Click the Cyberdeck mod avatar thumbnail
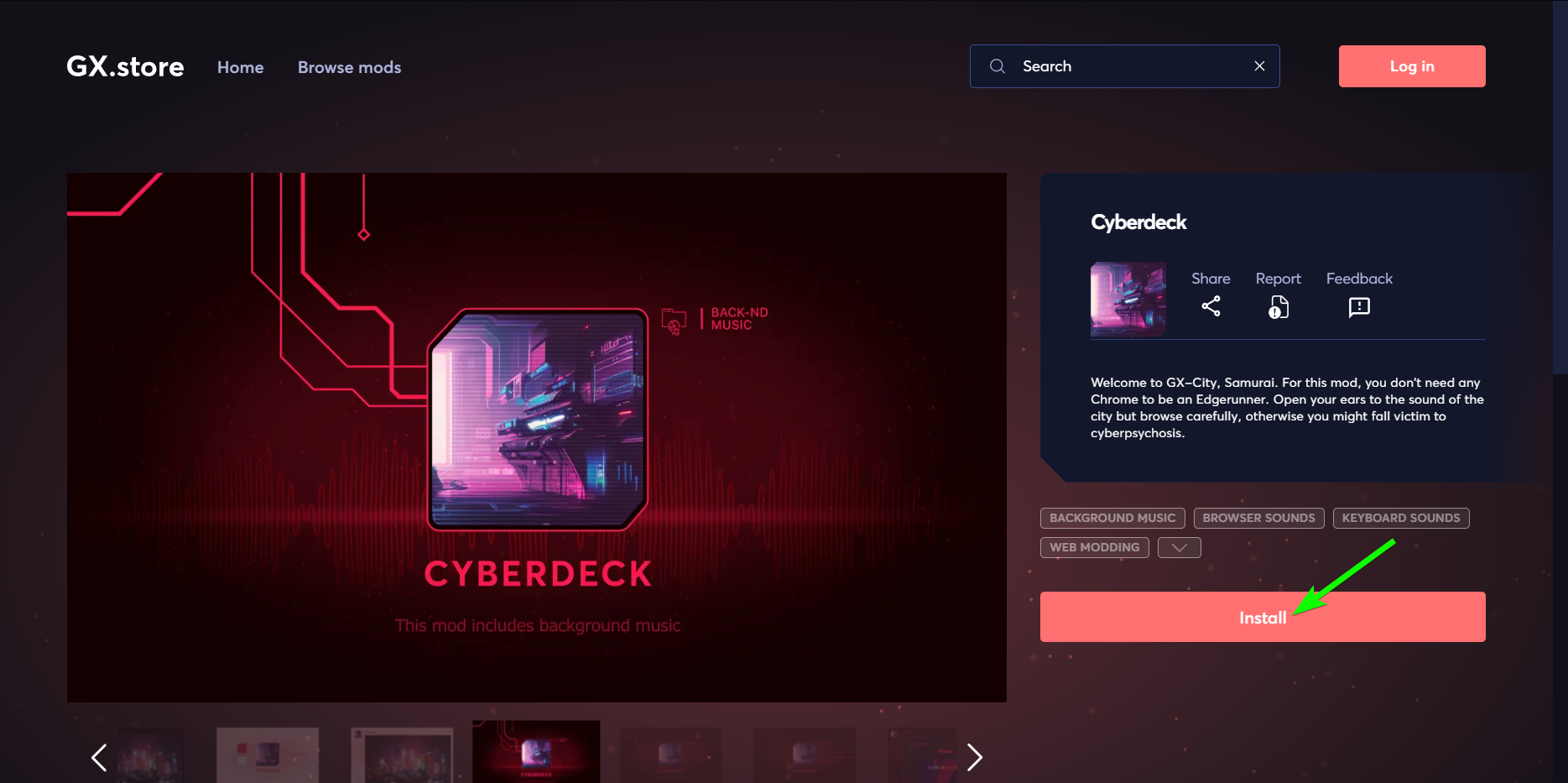 pyautogui.click(x=1128, y=300)
